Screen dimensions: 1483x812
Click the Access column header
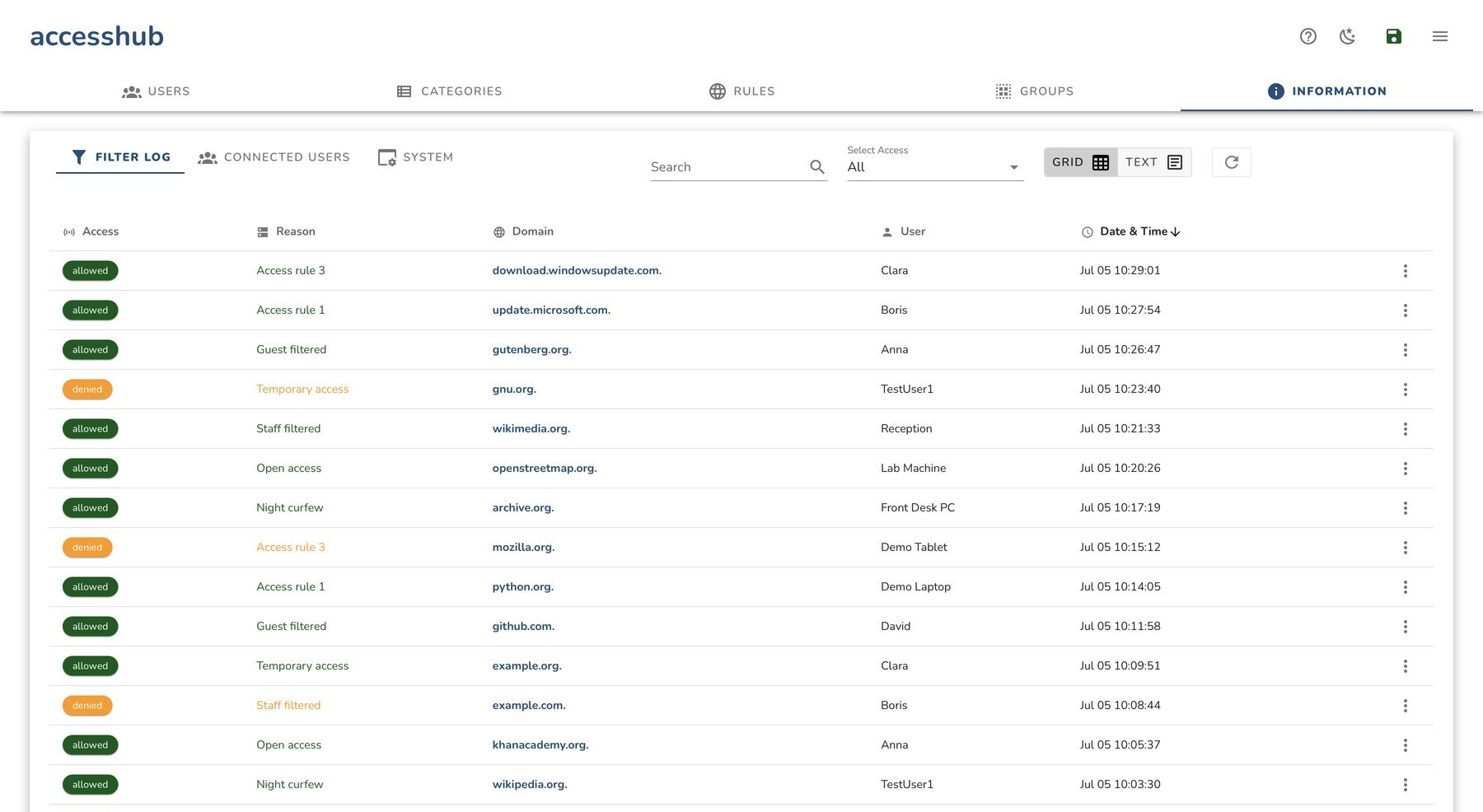click(x=91, y=231)
